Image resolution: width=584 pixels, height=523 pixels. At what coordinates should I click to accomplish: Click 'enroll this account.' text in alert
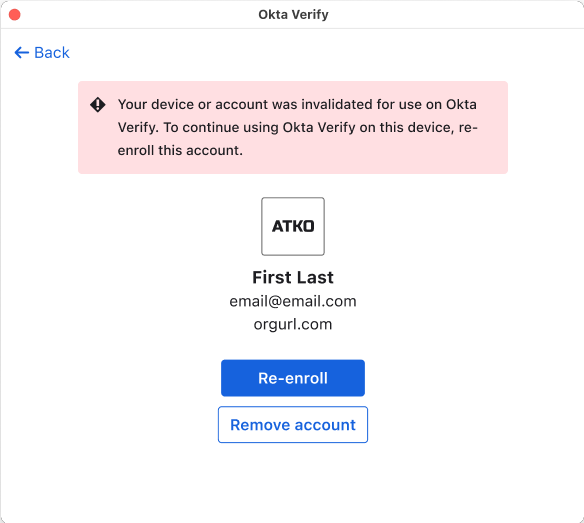tap(180, 150)
